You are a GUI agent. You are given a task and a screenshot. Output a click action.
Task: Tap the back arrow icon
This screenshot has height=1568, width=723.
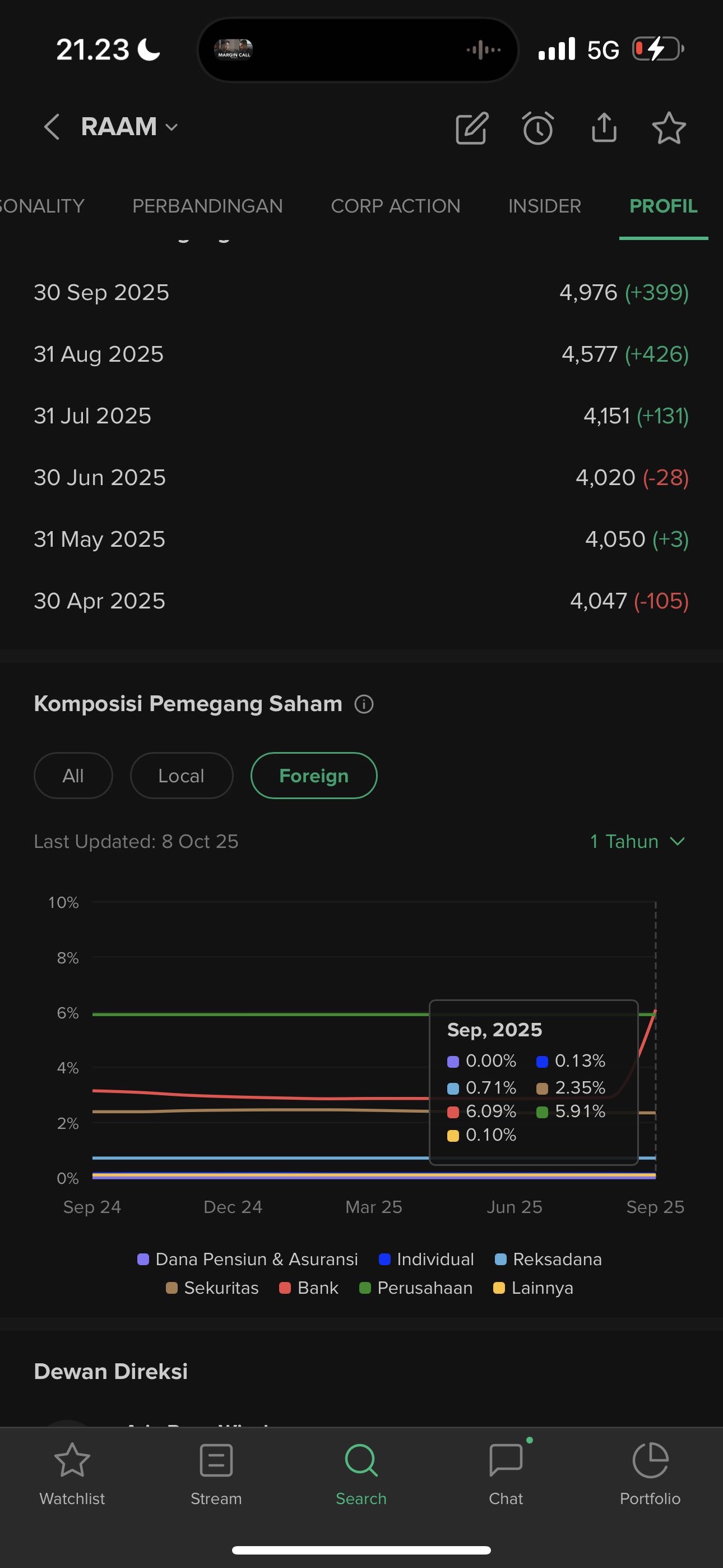(52, 127)
